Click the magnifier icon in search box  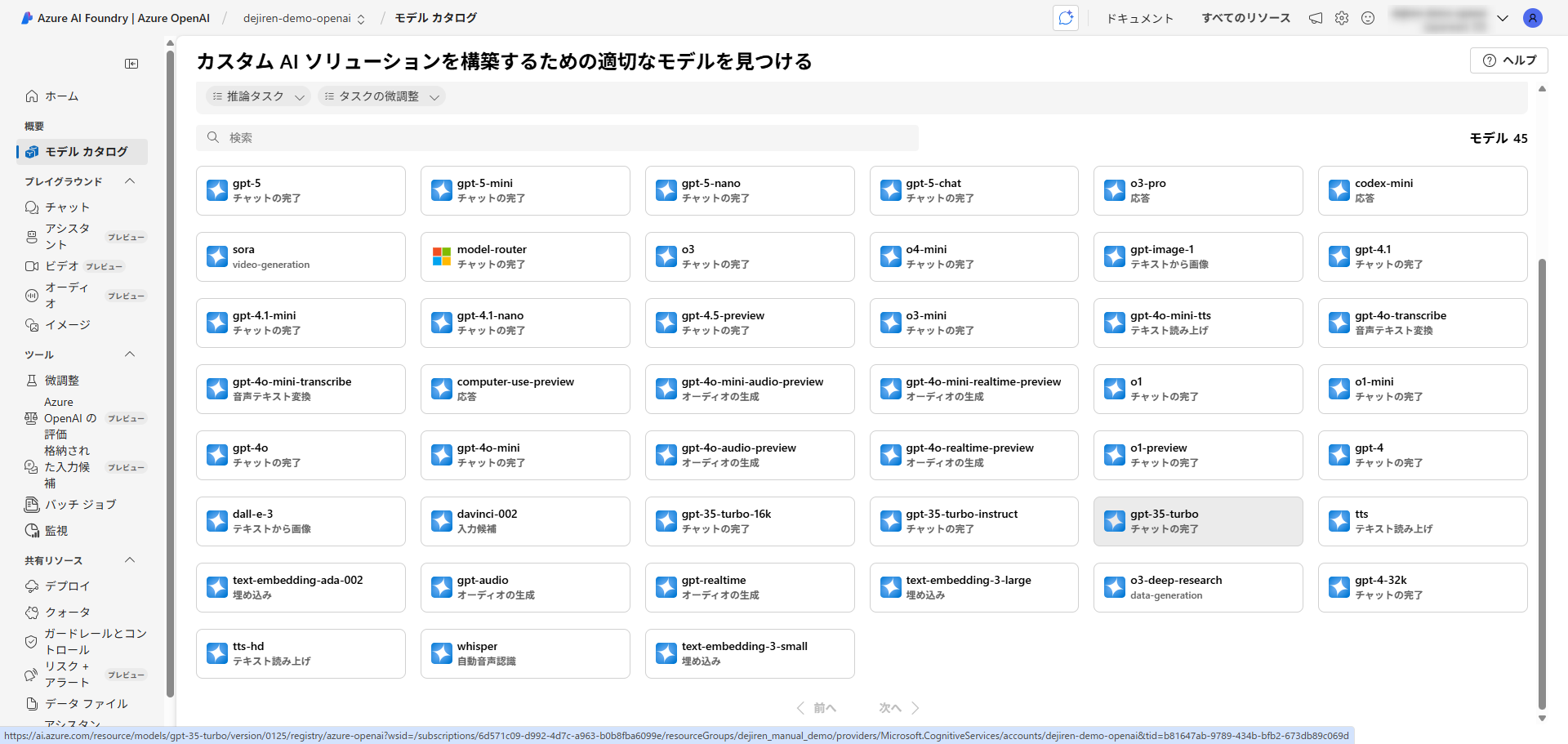click(213, 137)
